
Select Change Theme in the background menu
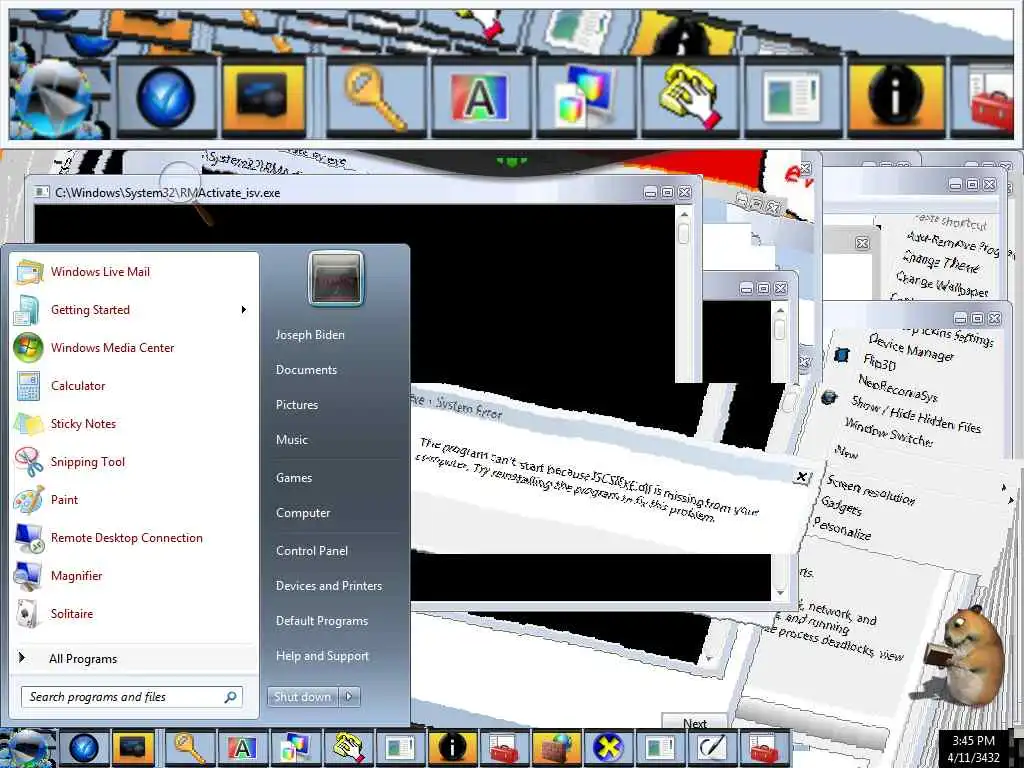coord(941,262)
